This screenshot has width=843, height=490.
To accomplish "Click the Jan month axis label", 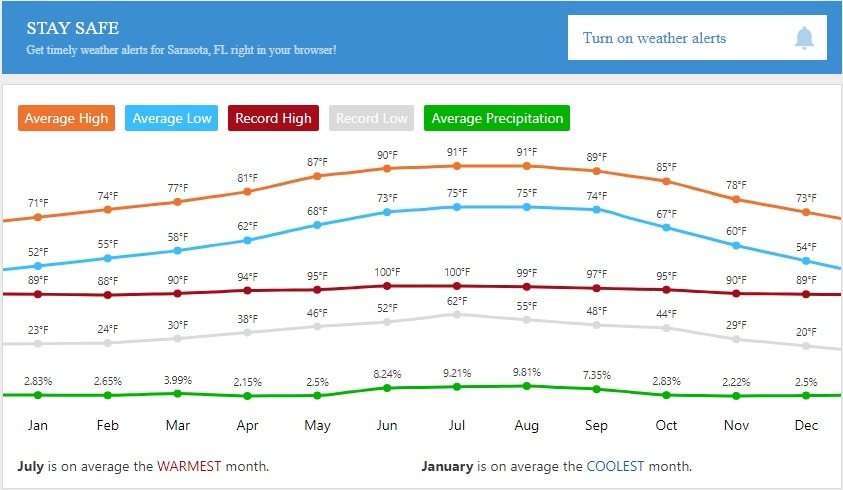I will 38,425.
